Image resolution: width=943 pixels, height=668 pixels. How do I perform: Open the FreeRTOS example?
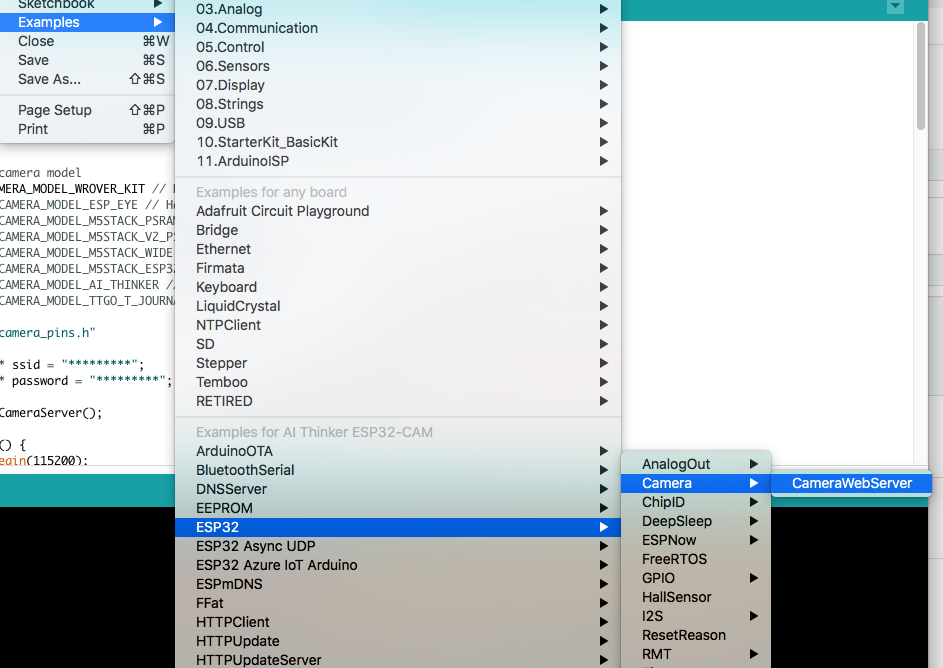[696, 559]
